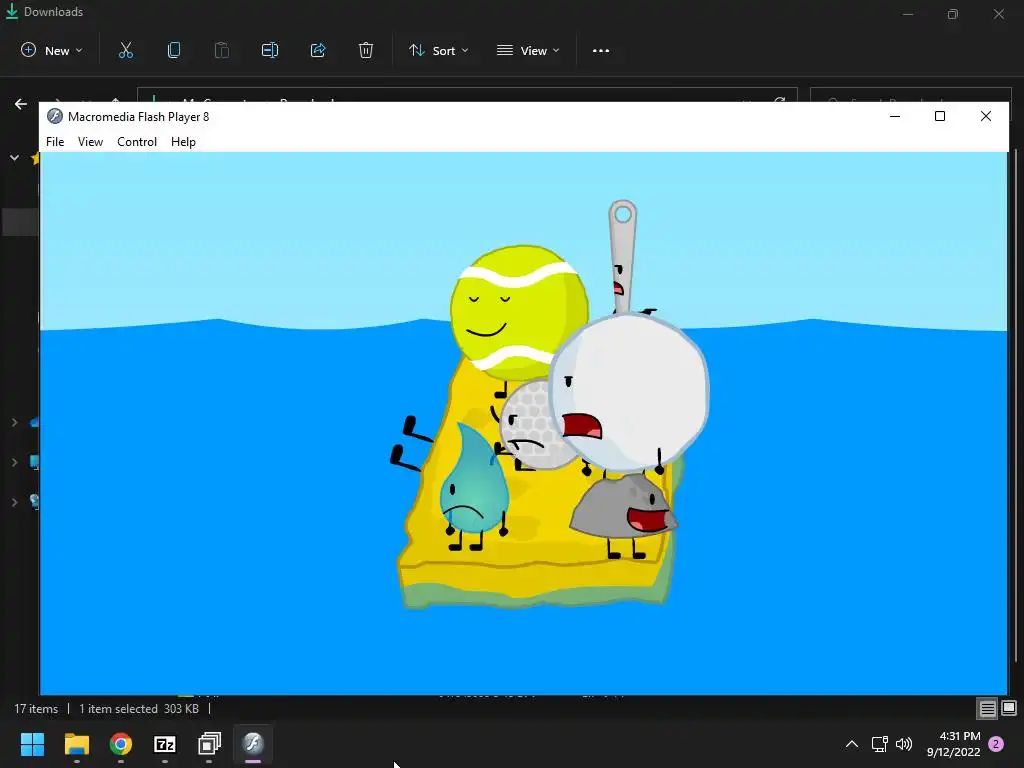Open the Control menu in Flash Player
The width and height of the screenshot is (1024, 768).
tap(136, 142)
